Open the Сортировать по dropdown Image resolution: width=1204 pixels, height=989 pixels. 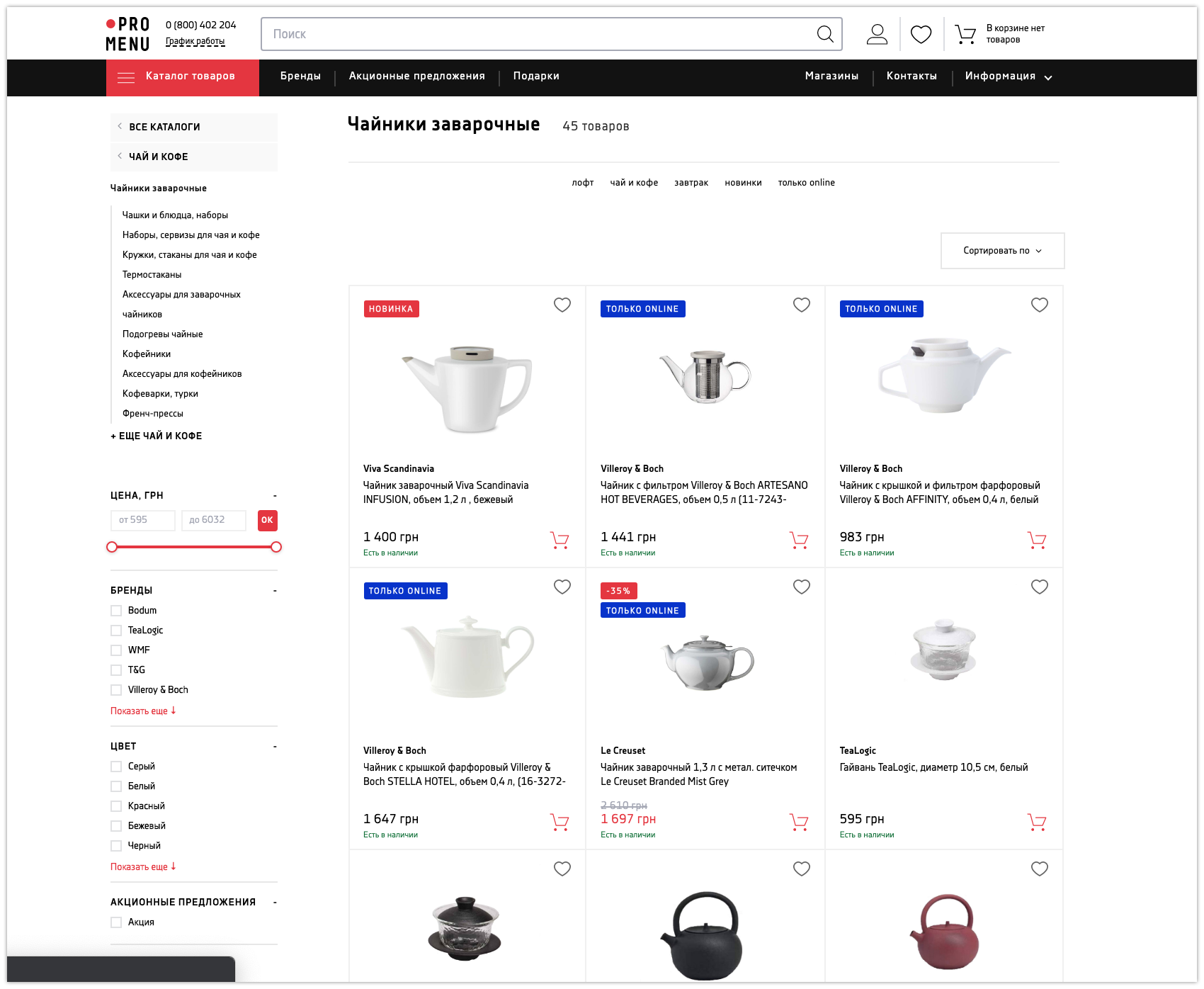(x=1001, y=251)
